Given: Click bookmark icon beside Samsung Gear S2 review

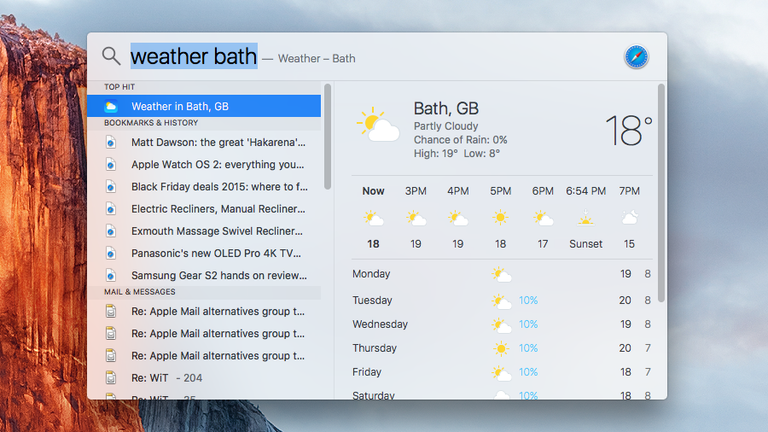Looking at the screenshot, I should click(x=111, y=276).
